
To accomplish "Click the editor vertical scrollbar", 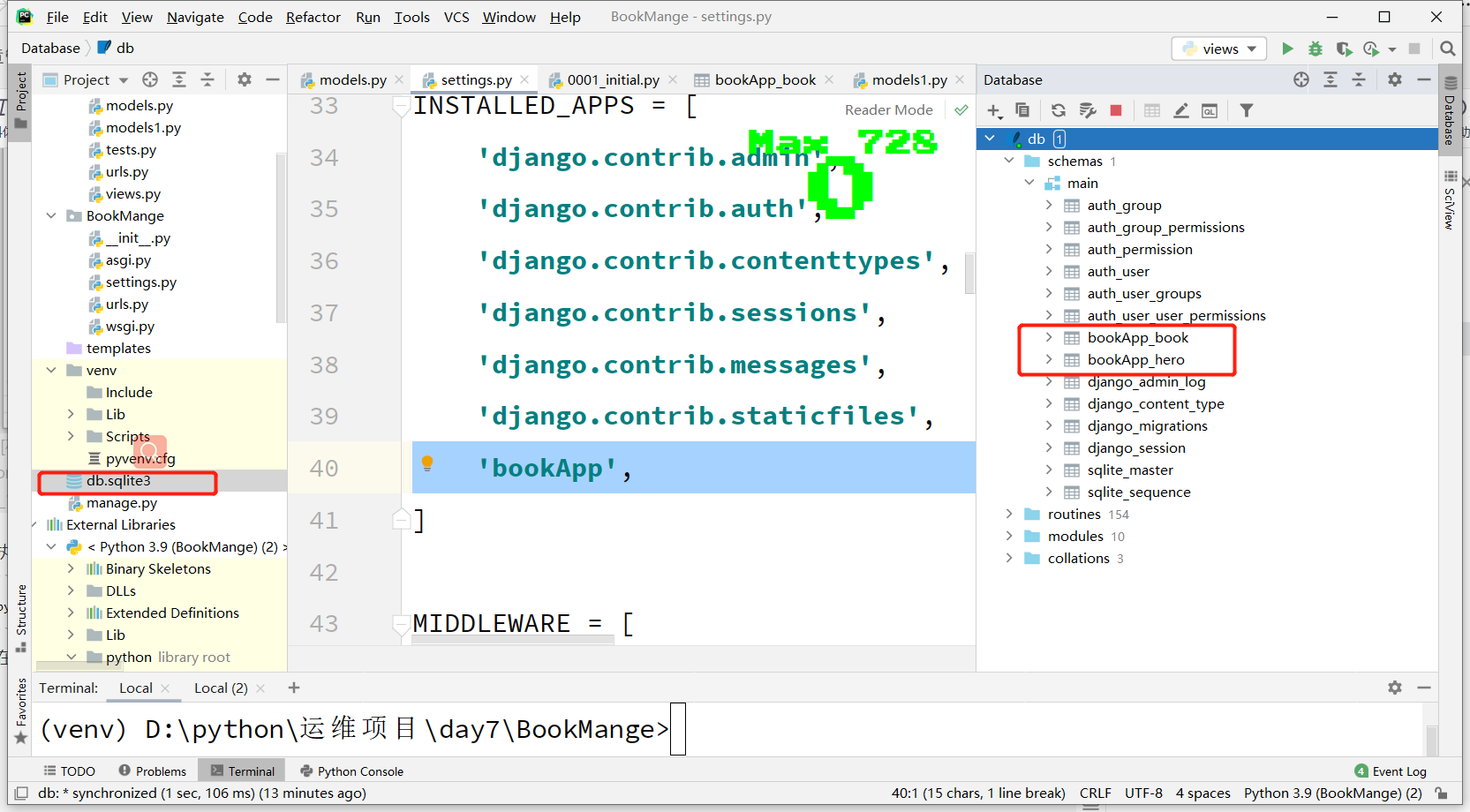I will click(x=969, y=274).
